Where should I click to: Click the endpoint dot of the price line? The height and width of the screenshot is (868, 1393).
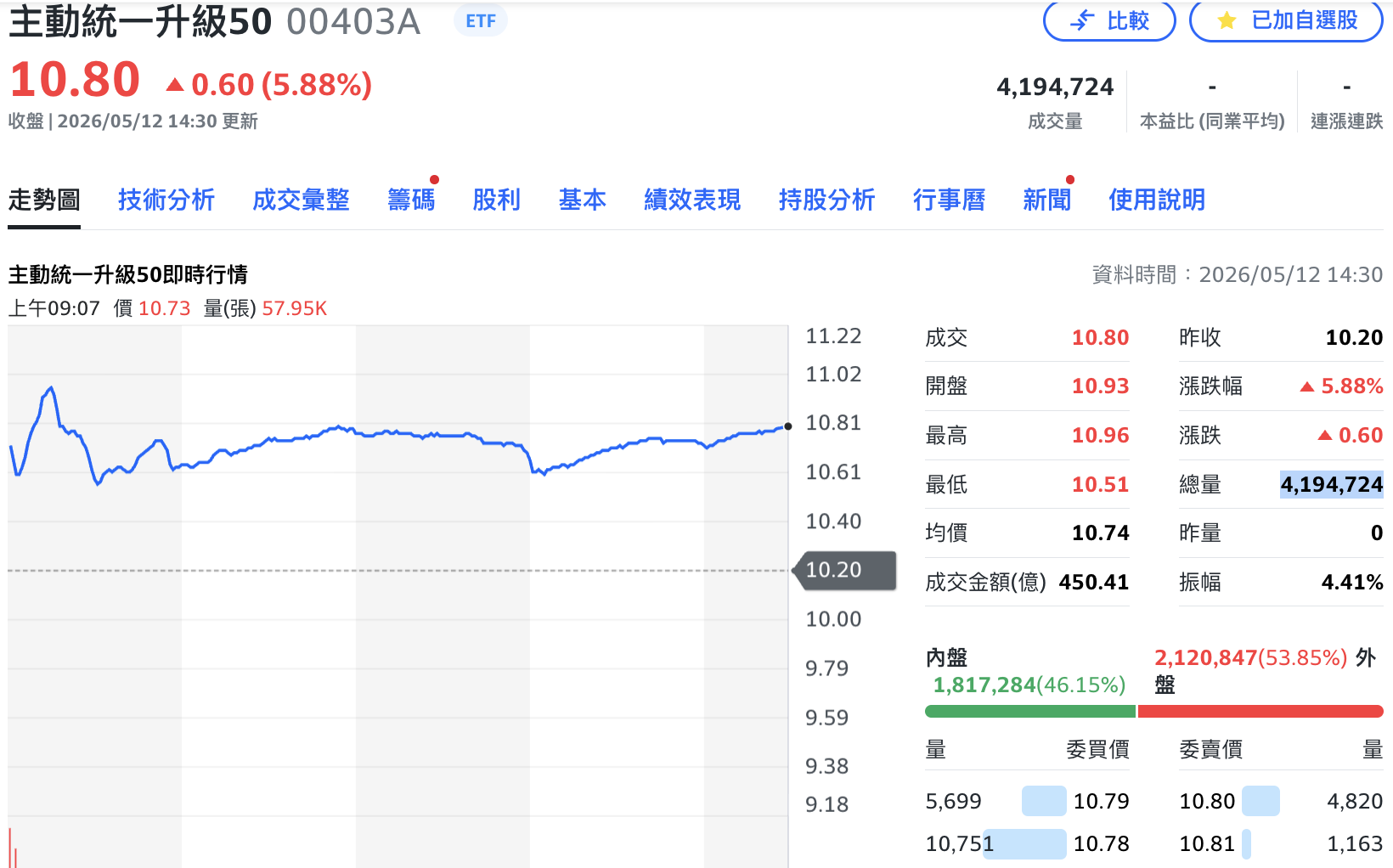click(x=788, y=426)
